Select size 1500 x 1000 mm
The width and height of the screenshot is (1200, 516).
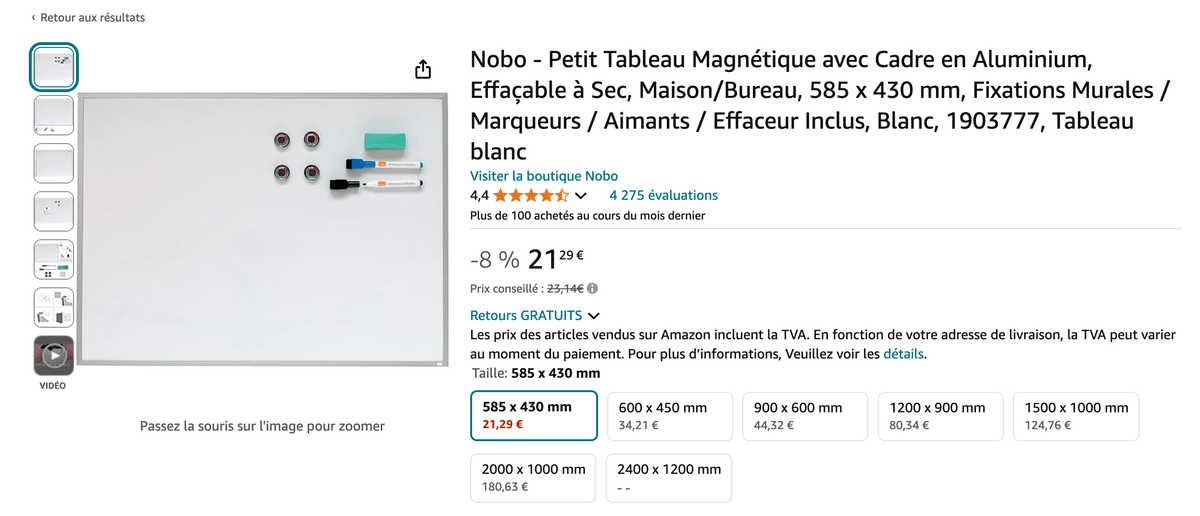click(1076, 416)
